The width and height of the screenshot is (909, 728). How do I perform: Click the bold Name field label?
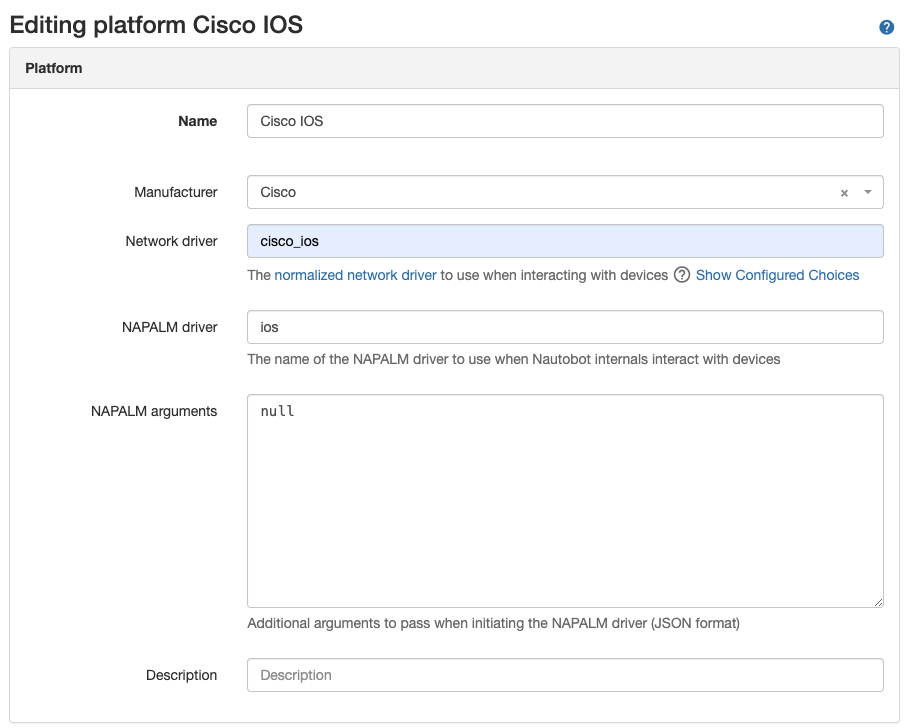197,121
